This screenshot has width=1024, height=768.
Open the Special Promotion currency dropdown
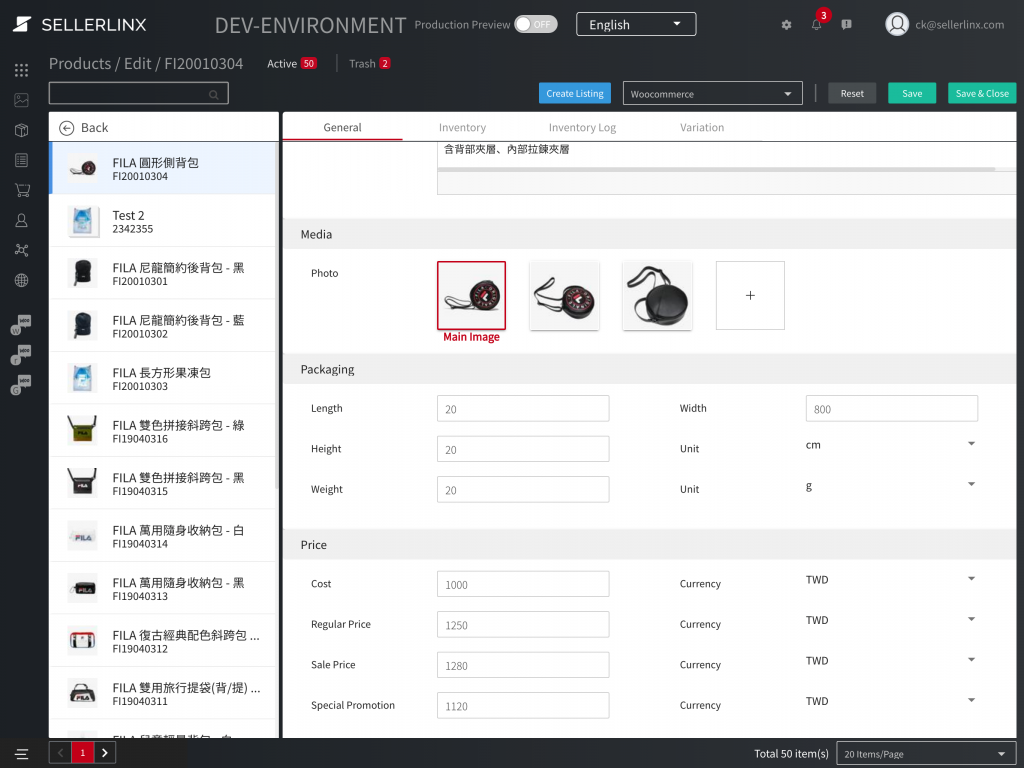[891, 701]
